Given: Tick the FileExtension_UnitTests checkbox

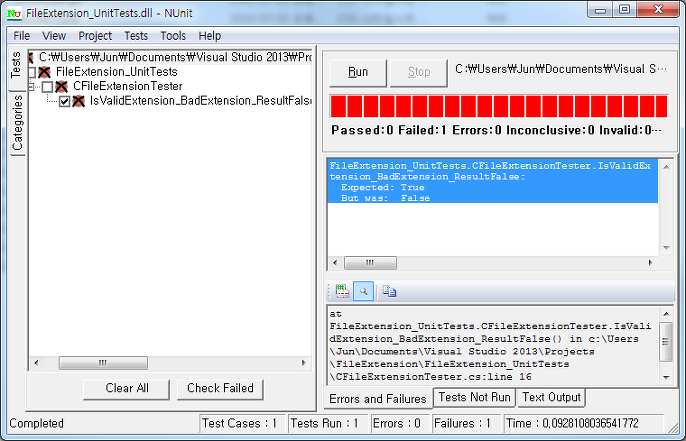Looking at the screenshot, I should point(32,72).
